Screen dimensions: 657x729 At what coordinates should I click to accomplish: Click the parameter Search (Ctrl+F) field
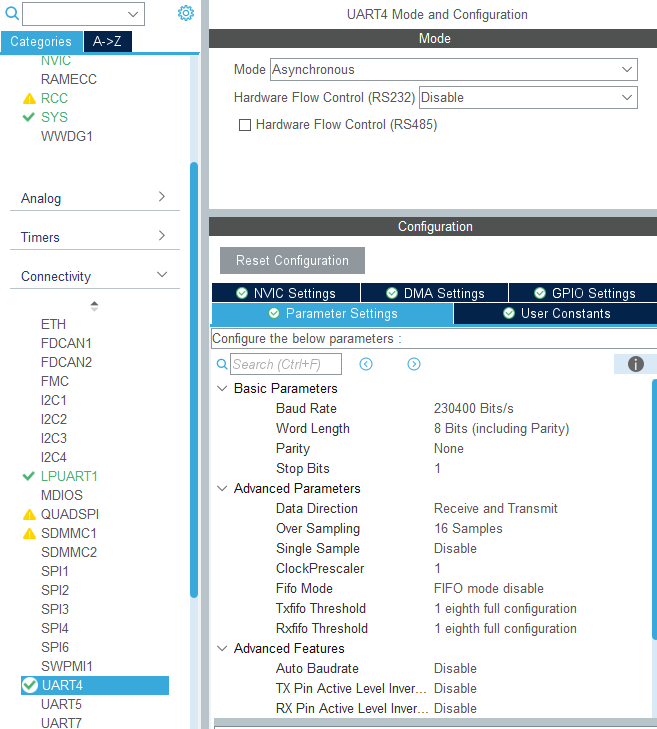[286, 364]
